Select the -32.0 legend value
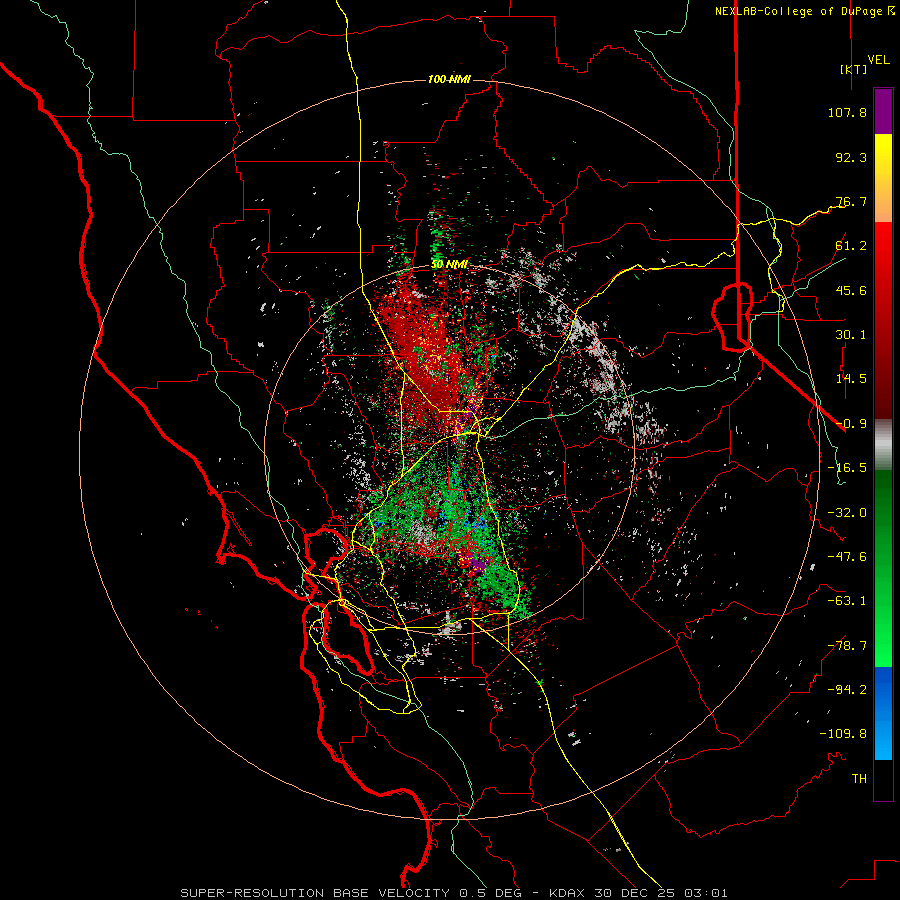 click(x=847, y=513)
